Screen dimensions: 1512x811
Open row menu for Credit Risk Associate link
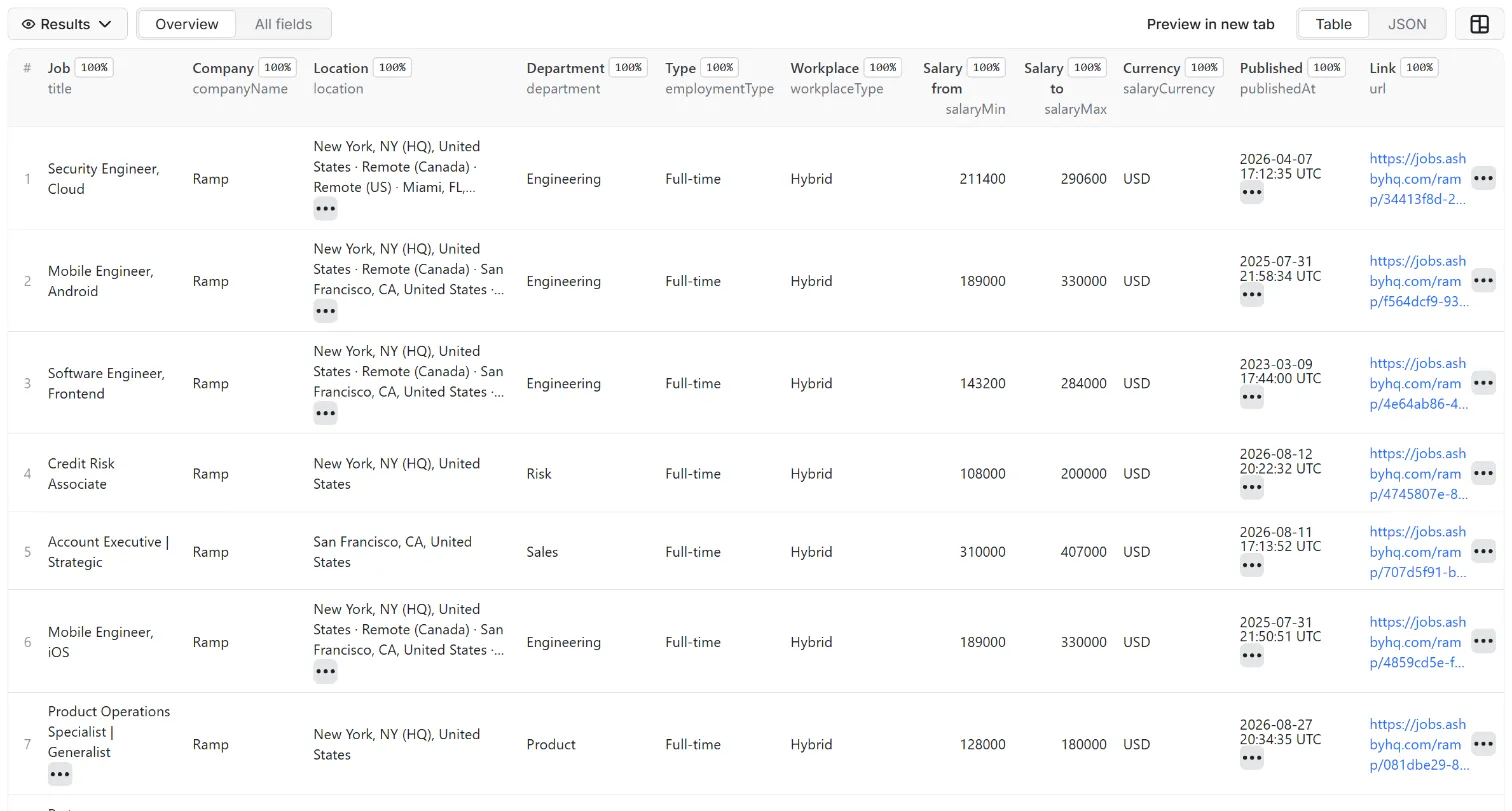[x=1483, y=474]
